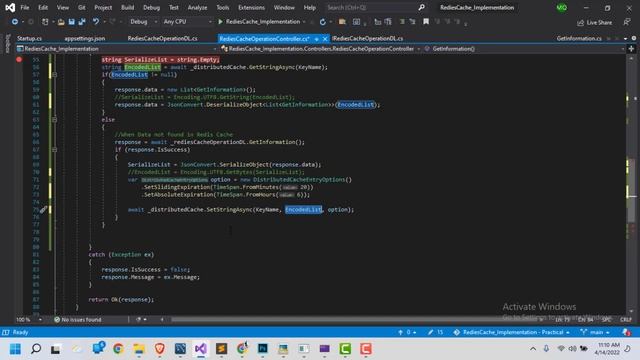Open the main branch dropdown
The image size is (640, 360).
coord(595,332)
